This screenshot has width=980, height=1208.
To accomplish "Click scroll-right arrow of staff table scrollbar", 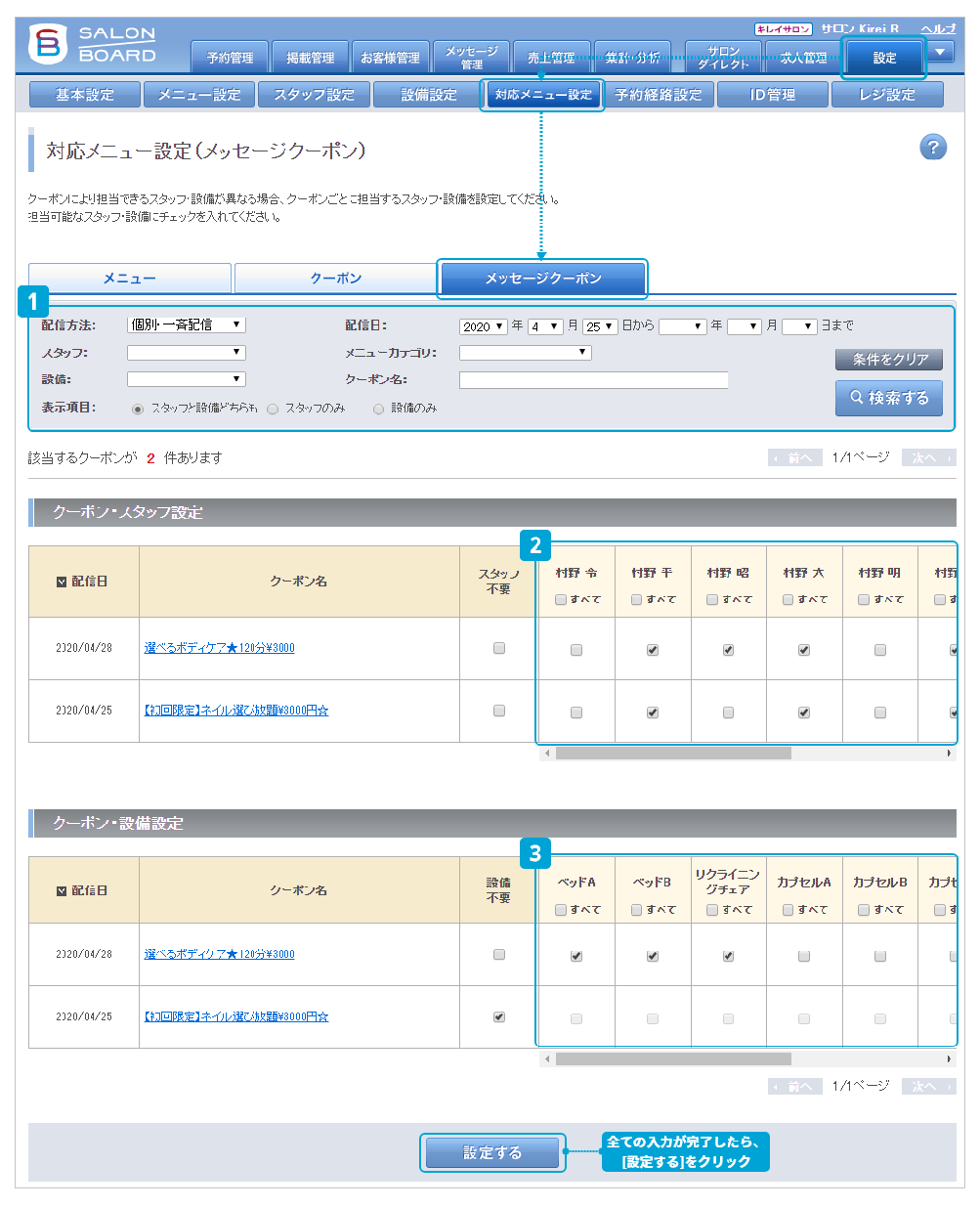I will [x=949, y=754].
